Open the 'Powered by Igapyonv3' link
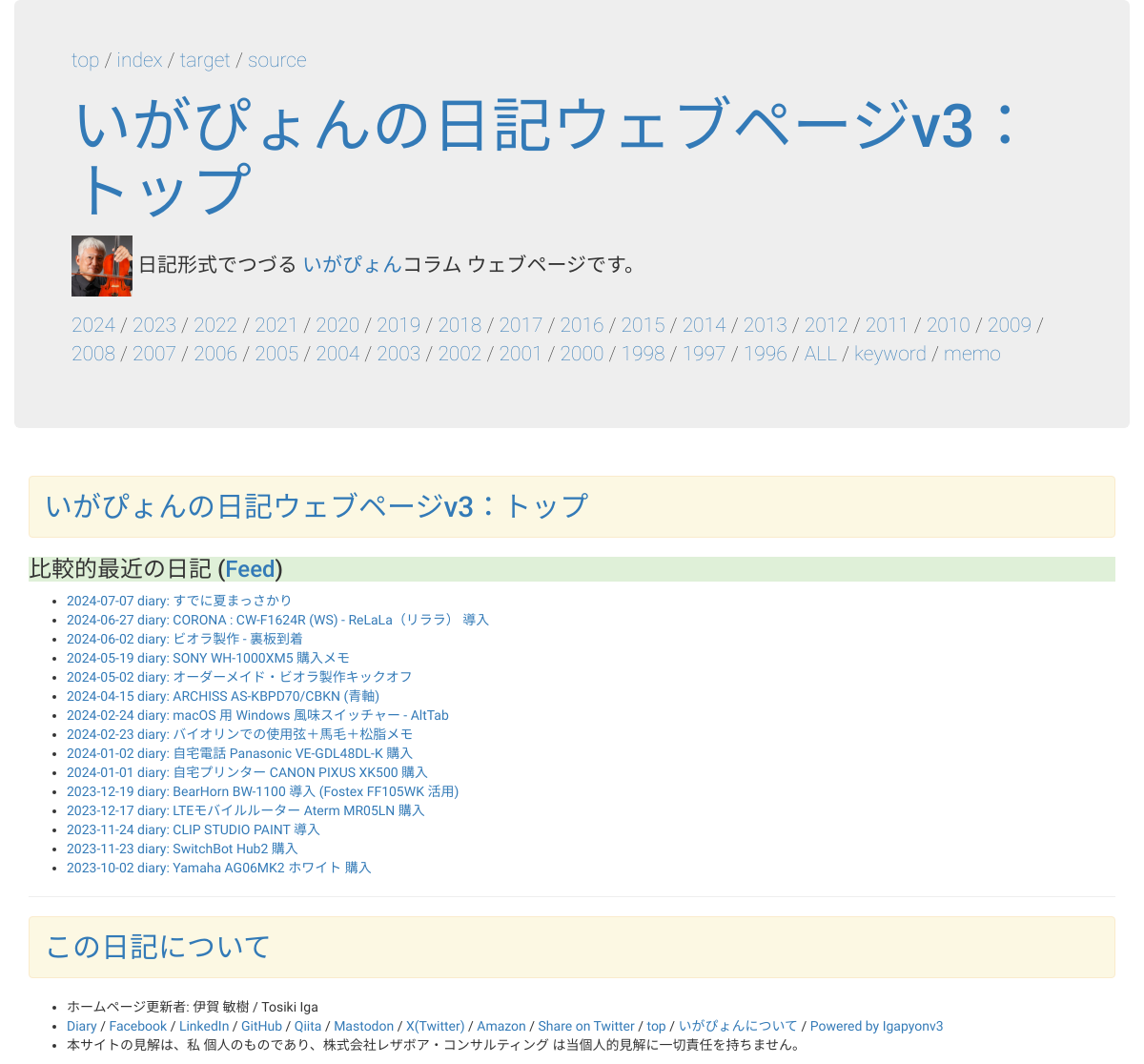1144x1064 pixels. pyautogui.click(x=876, y=1026)
